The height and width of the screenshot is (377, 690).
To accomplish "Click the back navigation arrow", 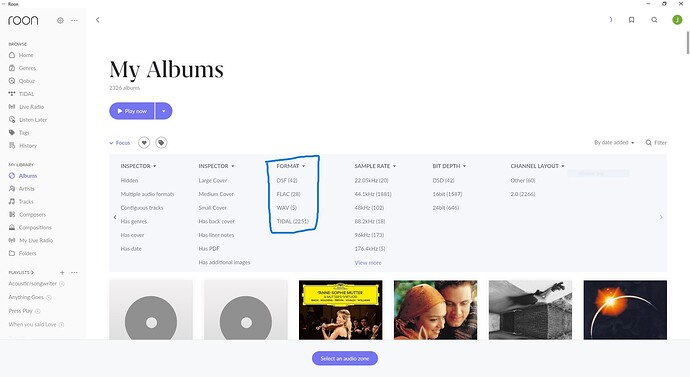I will [98, 20].
